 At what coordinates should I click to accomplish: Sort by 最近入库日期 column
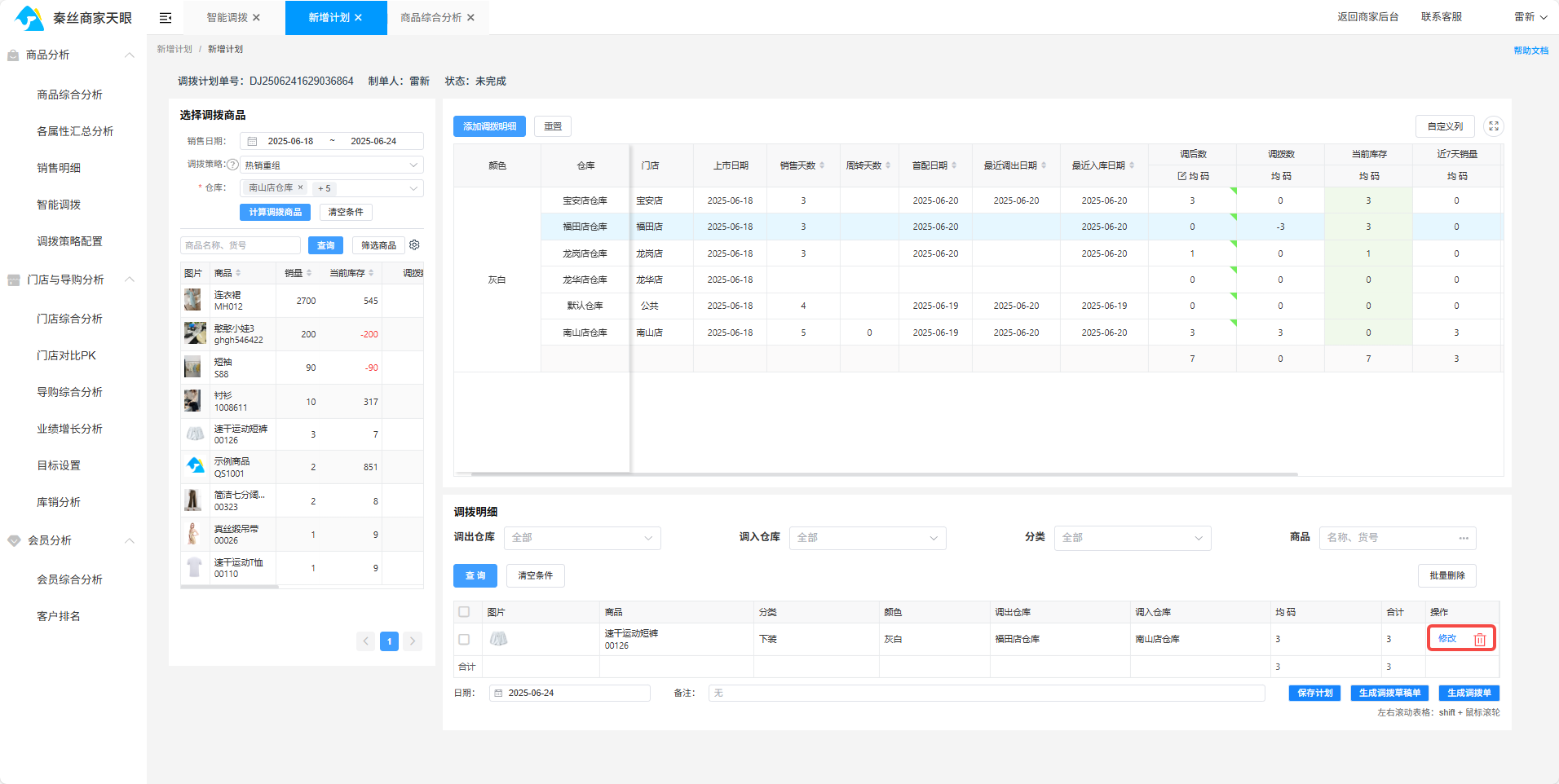1132,165
